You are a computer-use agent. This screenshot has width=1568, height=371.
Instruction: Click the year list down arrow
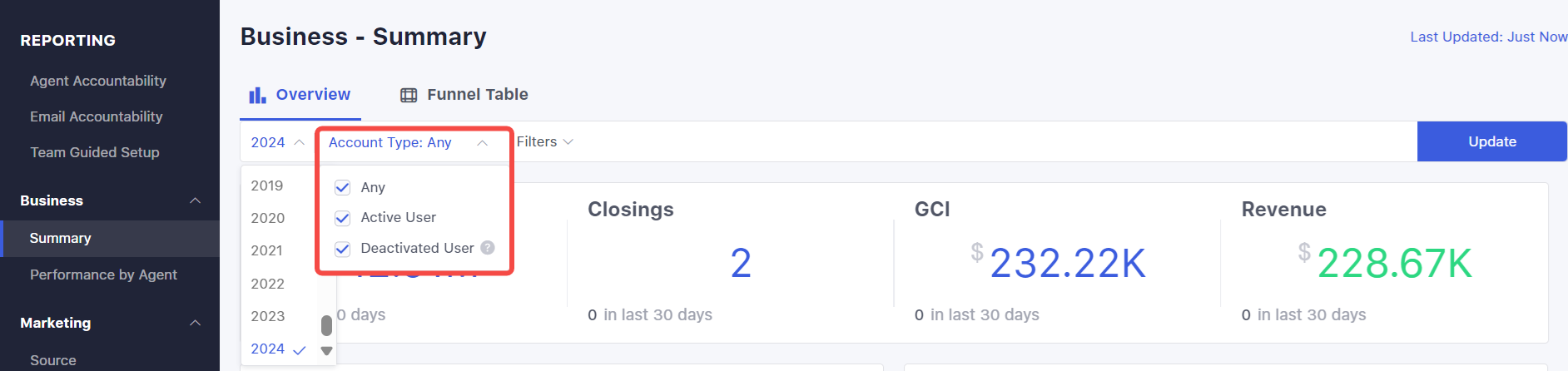click(x=326, y=351)
